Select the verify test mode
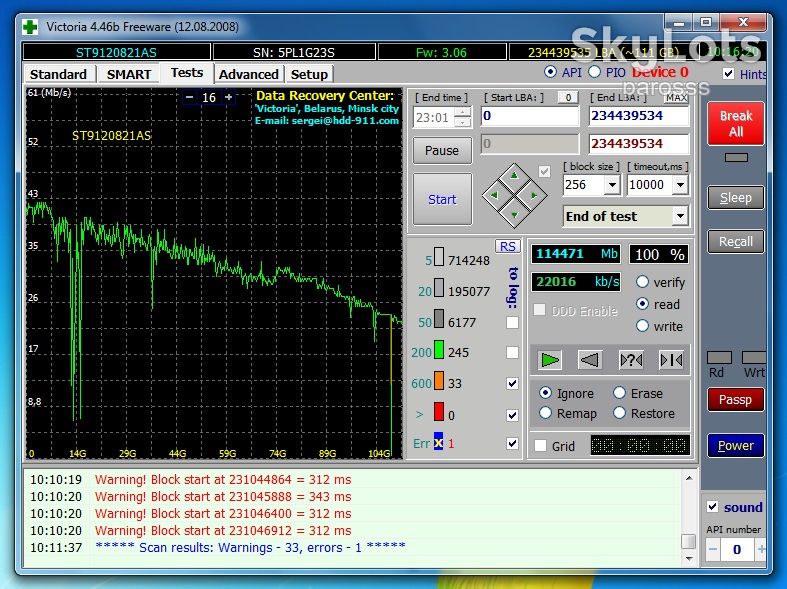 (x=642, y=281)
